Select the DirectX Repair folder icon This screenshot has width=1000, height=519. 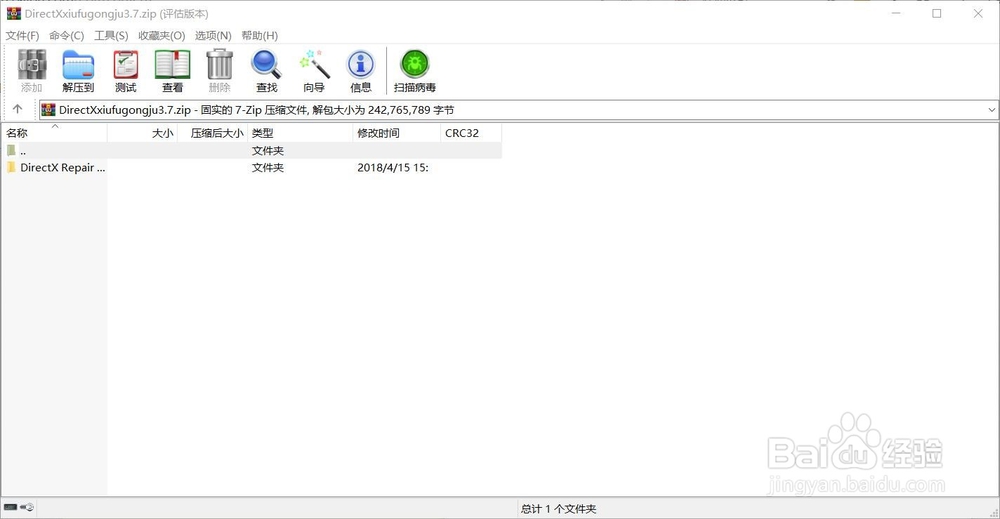point(11,167)
